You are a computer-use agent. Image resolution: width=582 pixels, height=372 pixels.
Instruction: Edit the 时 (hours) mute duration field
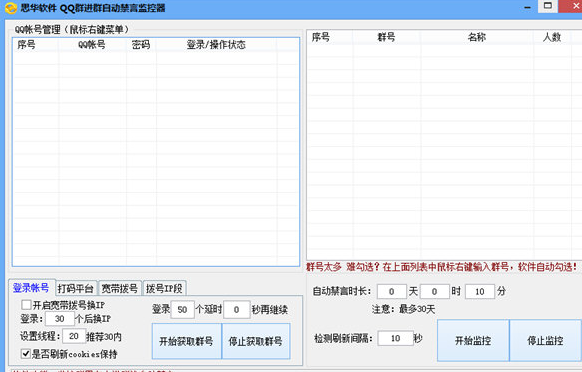click(x=435, y=291)
